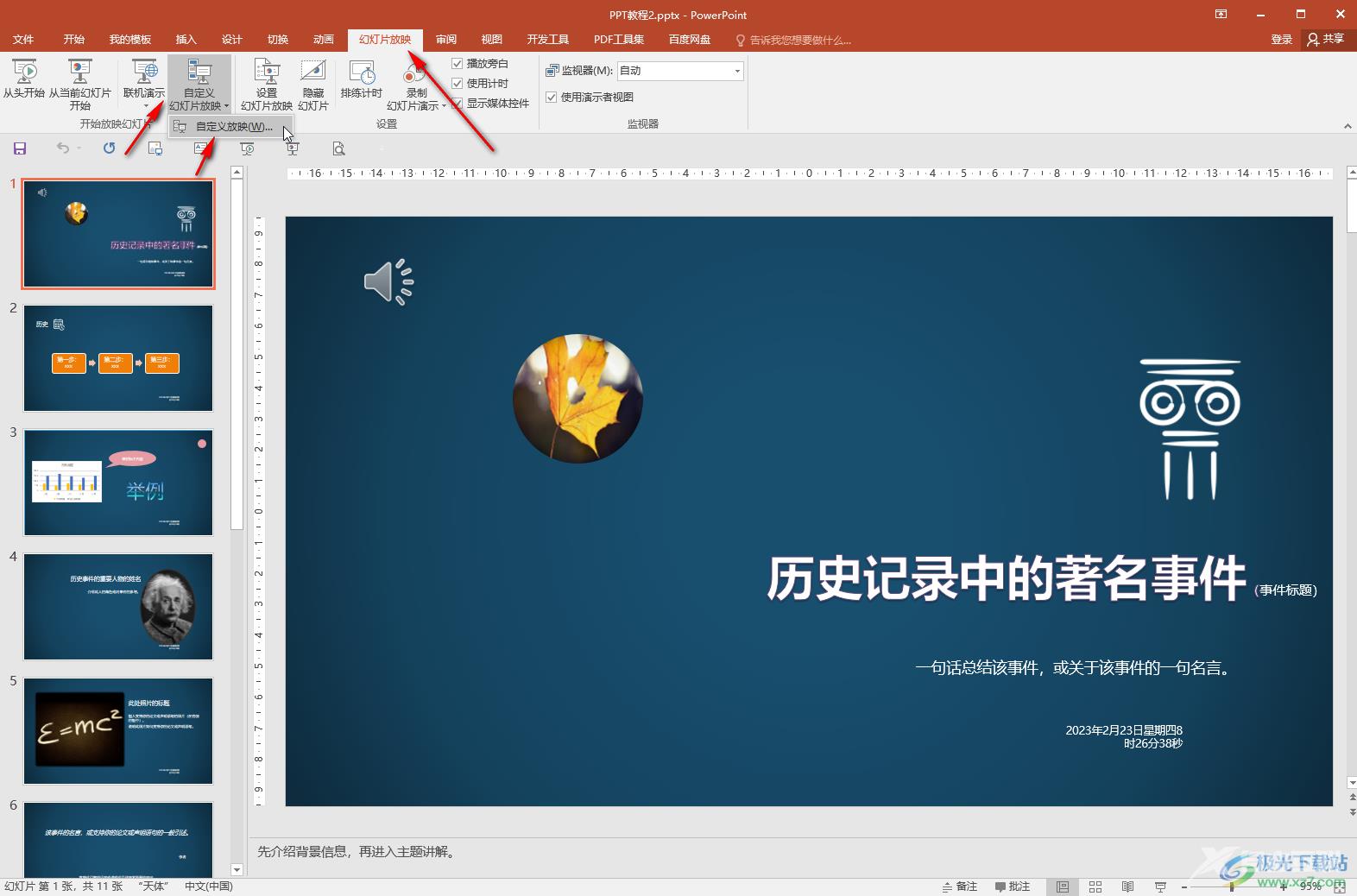The image size is (1357, 896).
Task: Click the speaker audio icon on slide
Action: [388, 281]
